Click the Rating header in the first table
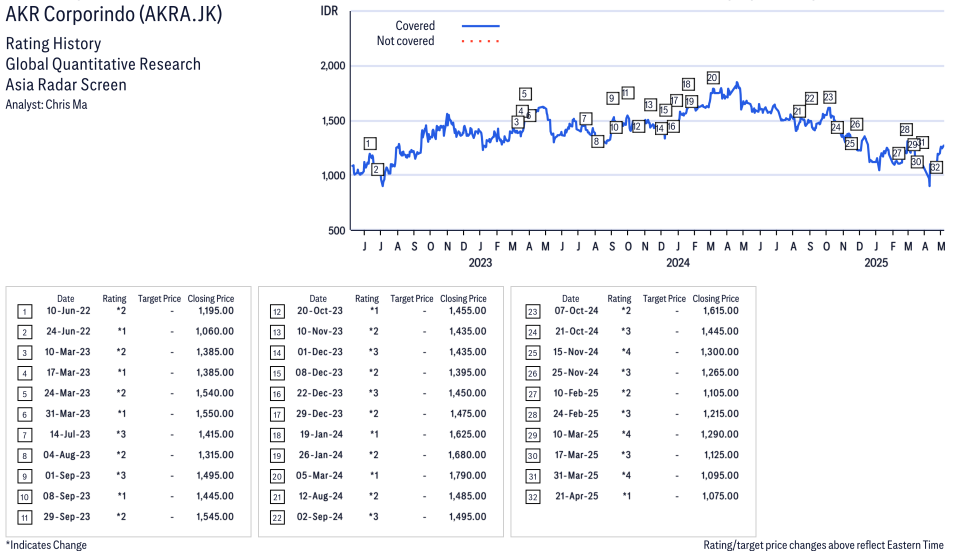955x551 pixels. (115, 299)
